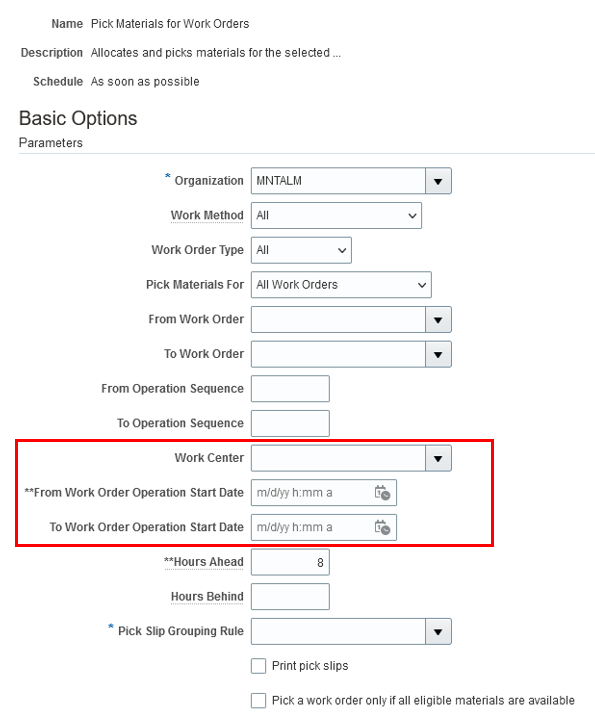The width and height of the screenshot is (595, 719).
Task: Open calendar for From Work Order Operation Start Date
Action: point(382,493)
